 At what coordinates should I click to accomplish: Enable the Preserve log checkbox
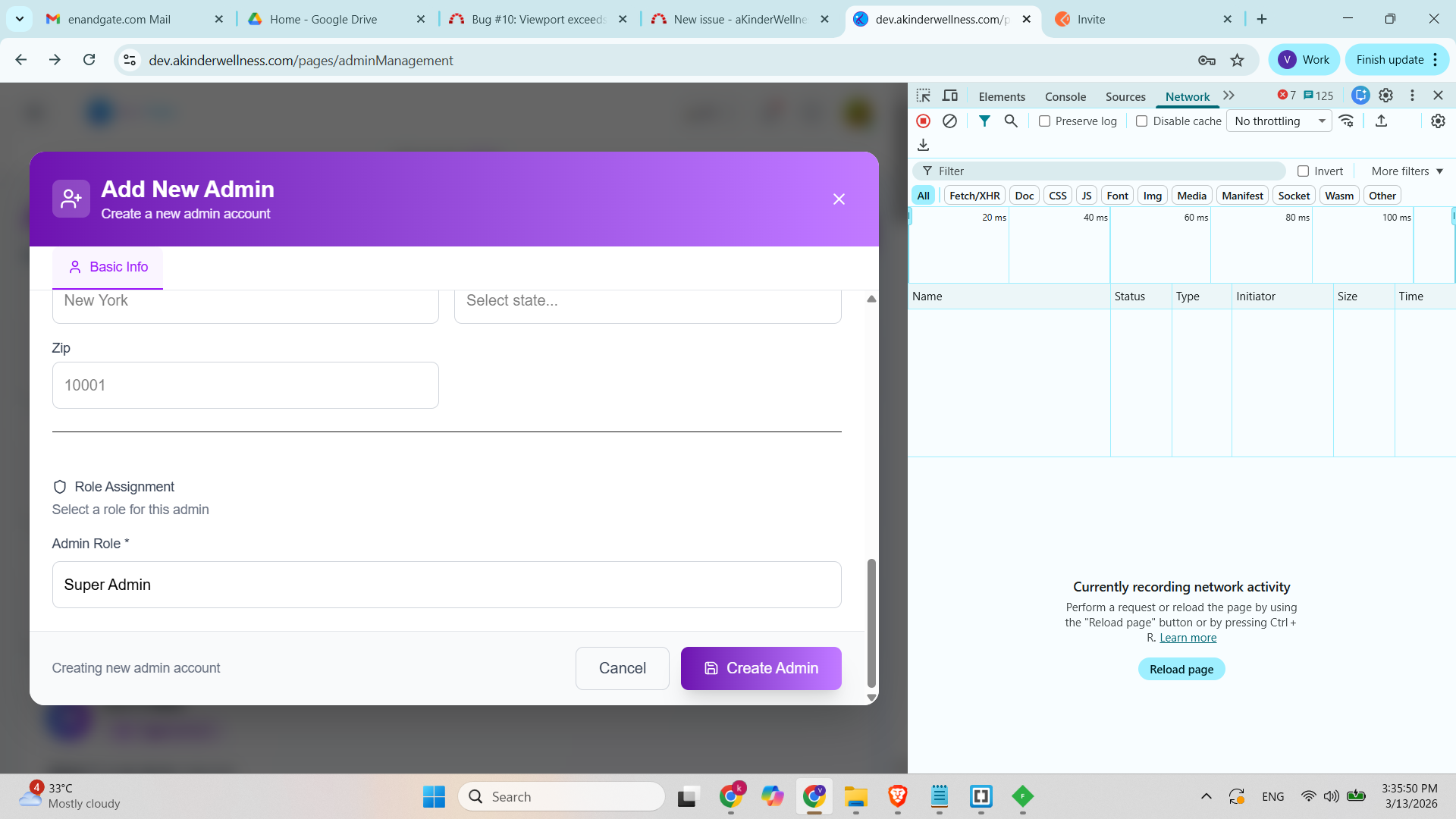click(x=1044, y=121)
